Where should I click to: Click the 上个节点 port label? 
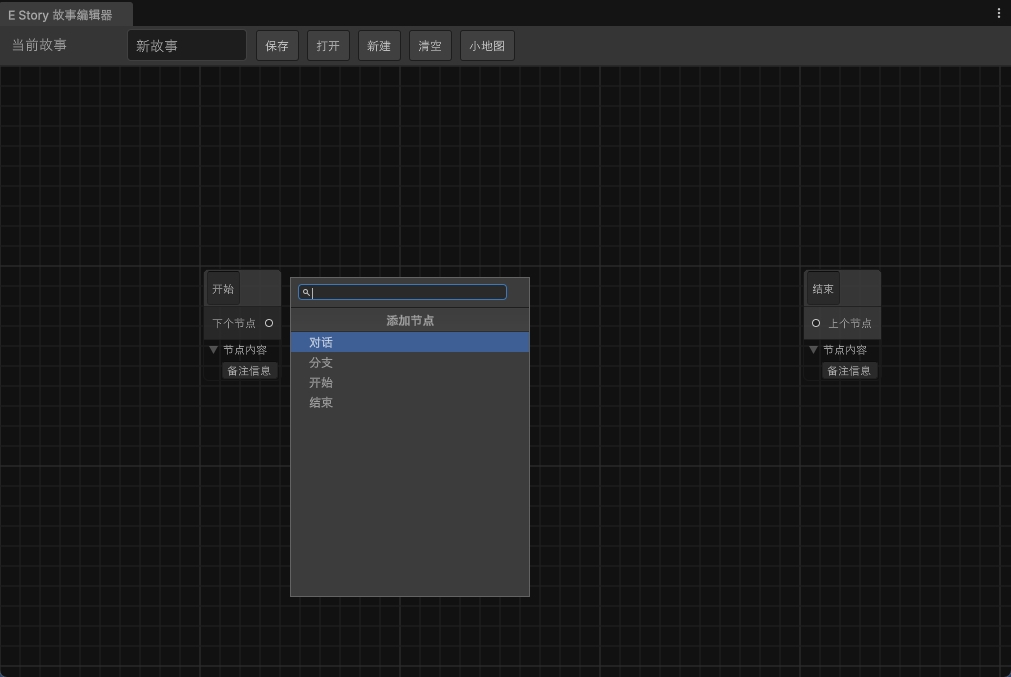850,323
